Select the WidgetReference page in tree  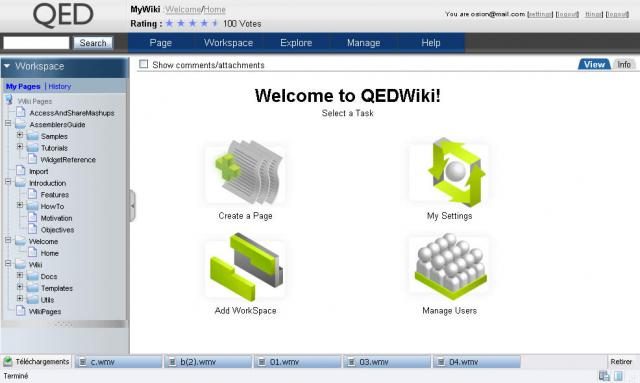tap(68, 160)
